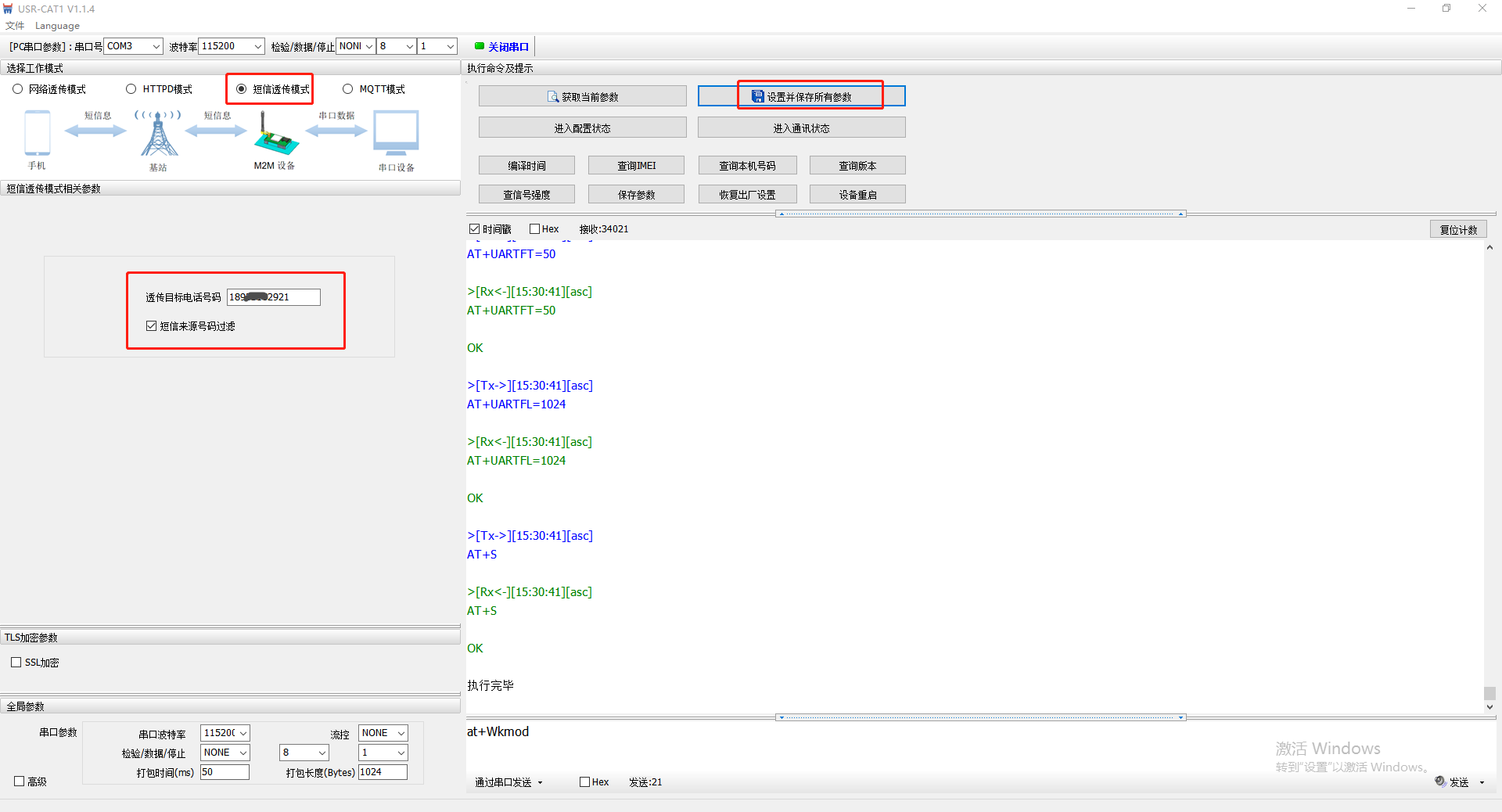The image size is (1502, 812).
Task: Click the 查询IMEI button
Action: (636, 166)
